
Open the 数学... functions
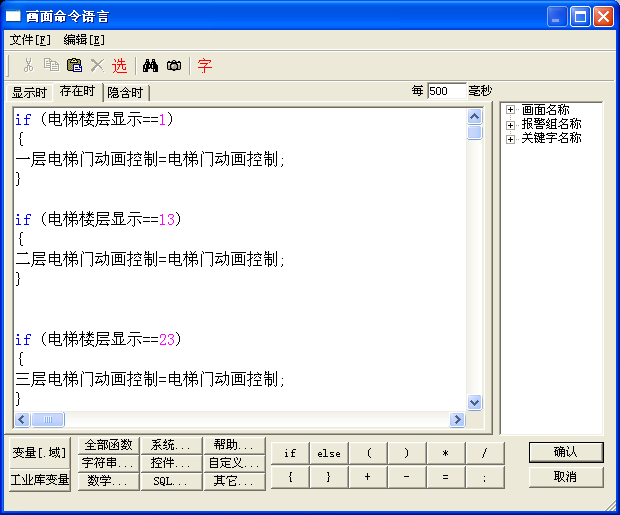coord(108,481)
